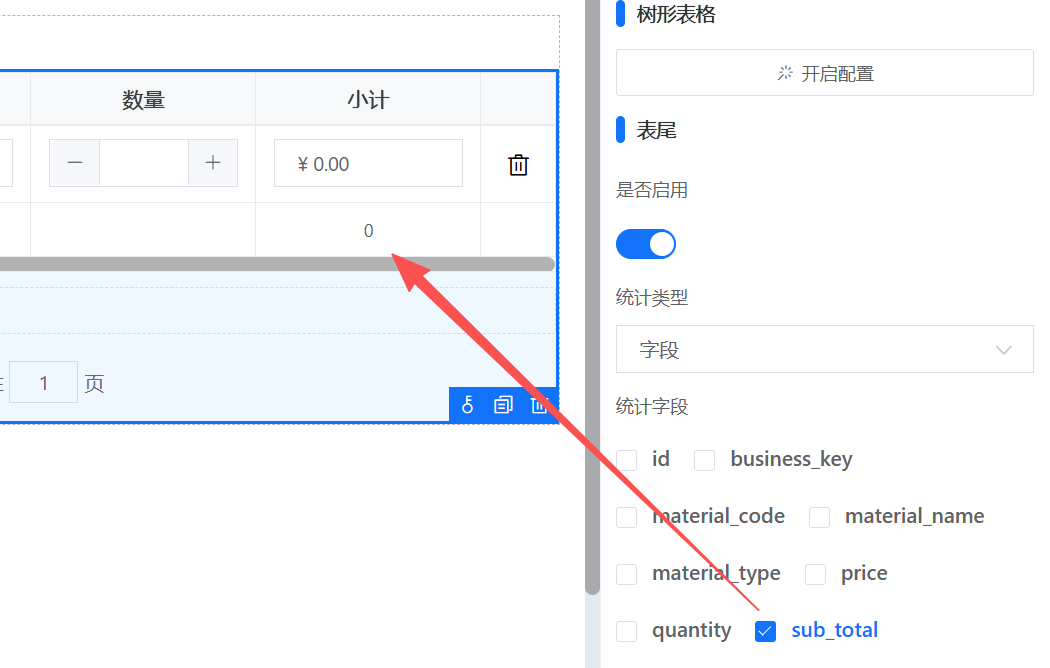Click the minus button in quantity stepper
The height and width of the screenshot is (668, 1050).
(x=75, y=163)
